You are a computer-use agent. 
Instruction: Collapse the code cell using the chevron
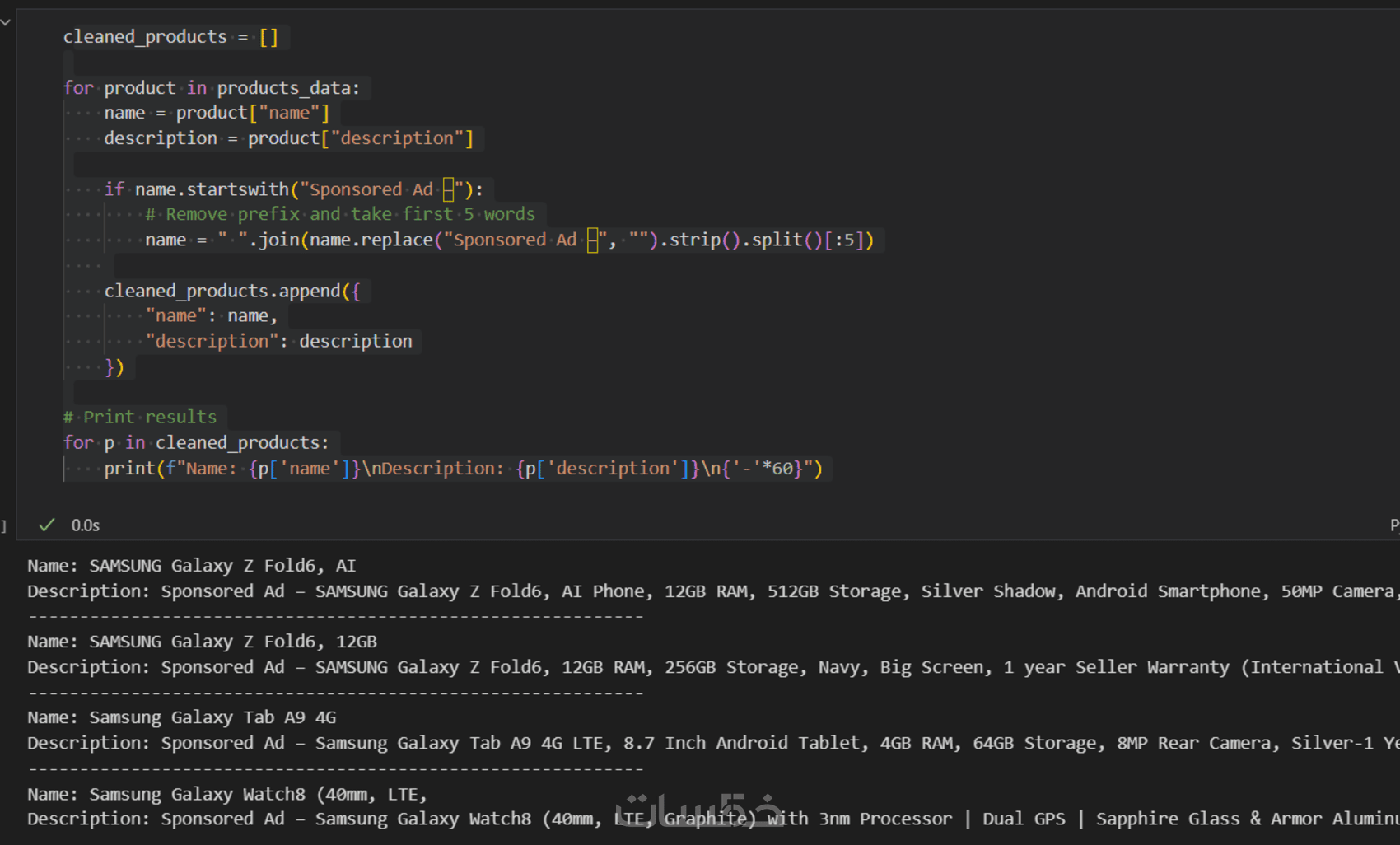point(5,22)
